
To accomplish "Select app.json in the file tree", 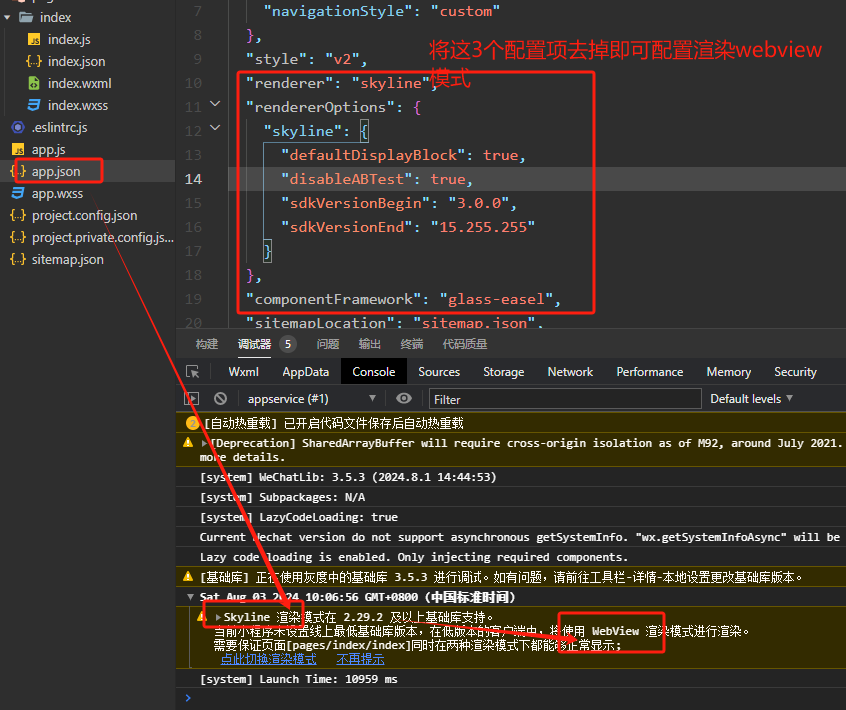I will (x=56, y=172).
